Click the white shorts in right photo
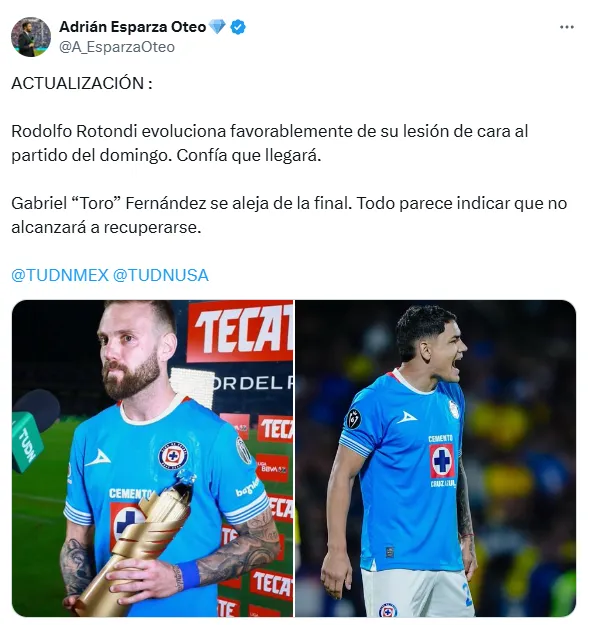This screenshot has width=589, height=625. click(x=418, y=593)
